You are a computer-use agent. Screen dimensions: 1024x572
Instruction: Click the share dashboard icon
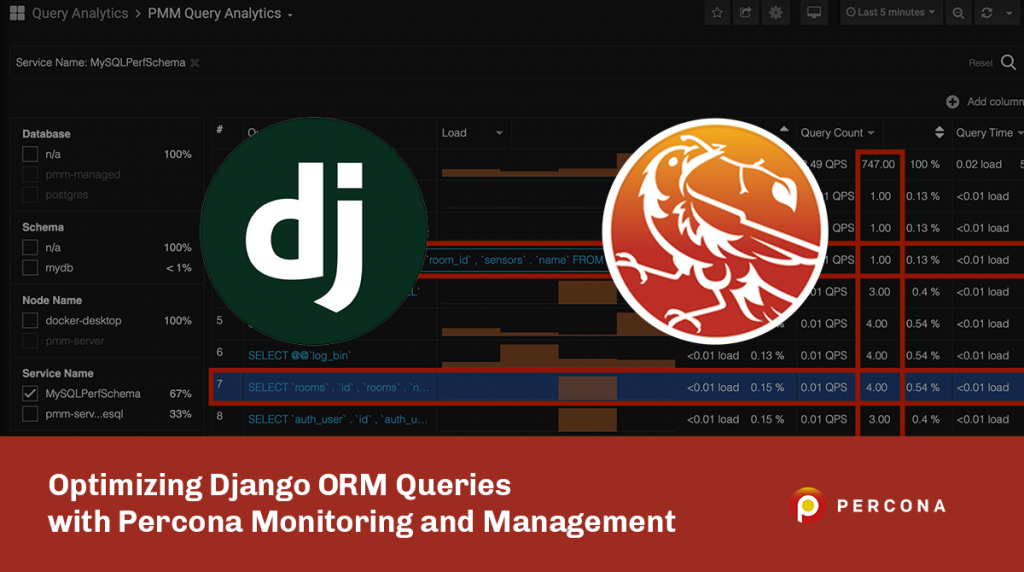coord(746,13)
